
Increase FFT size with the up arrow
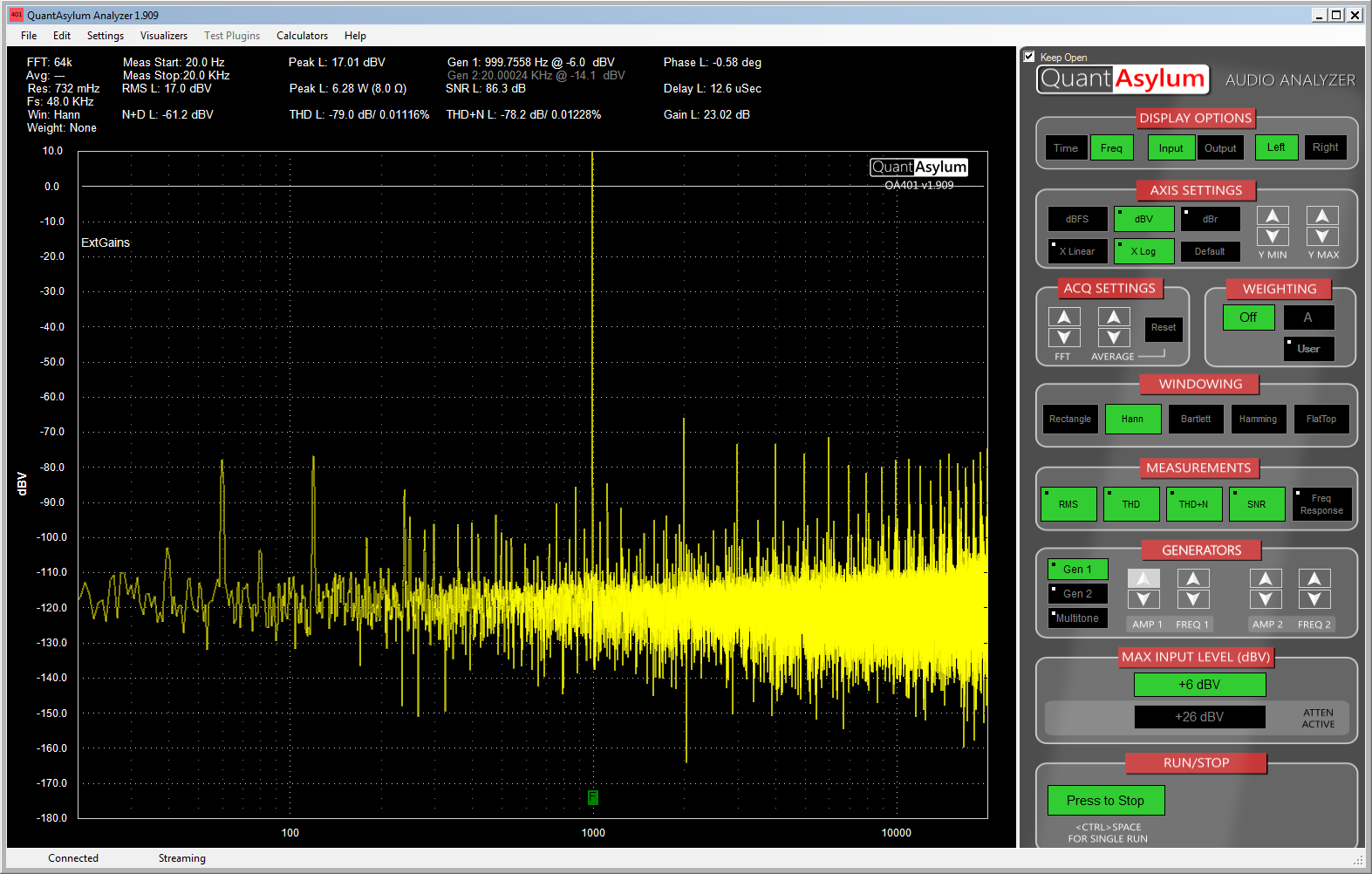[1064, 317]
